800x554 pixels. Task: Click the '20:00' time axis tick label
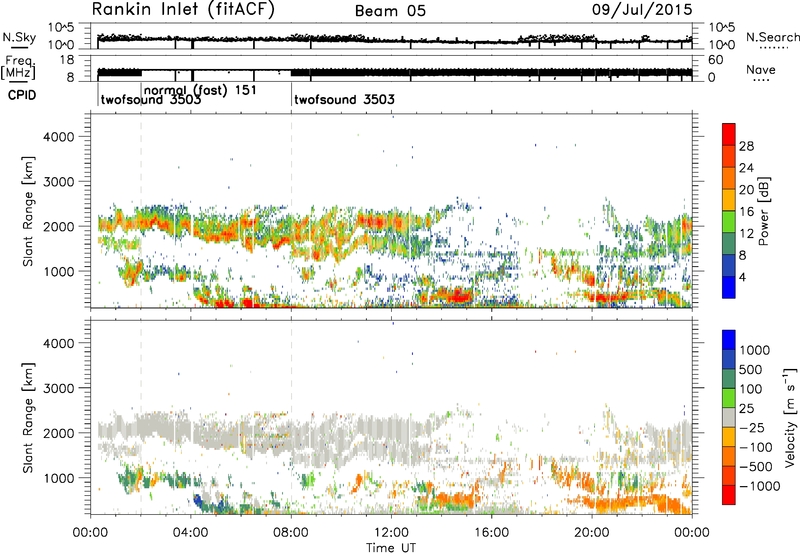click(x=592, y=533)
